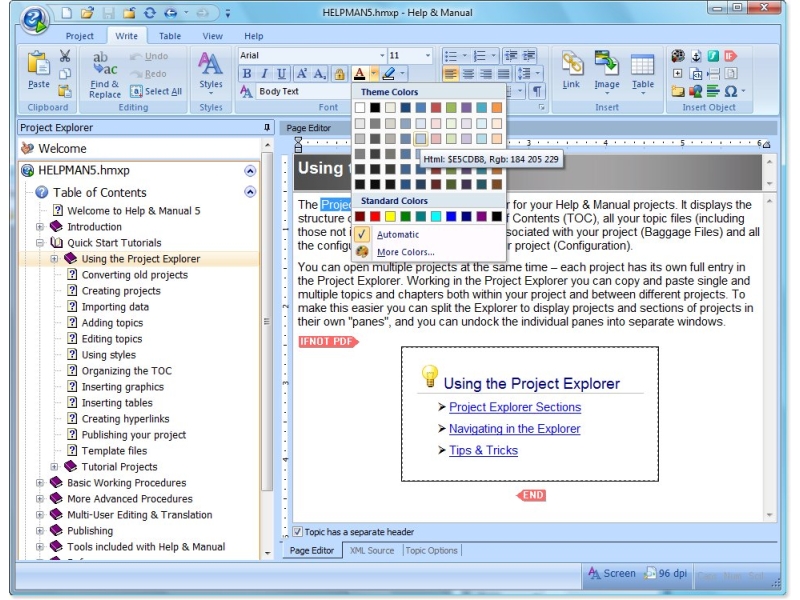The height and width of the screenshot is (600, 800).
Task: Insert conditional IF tag
Action: (x=731, y=56)
